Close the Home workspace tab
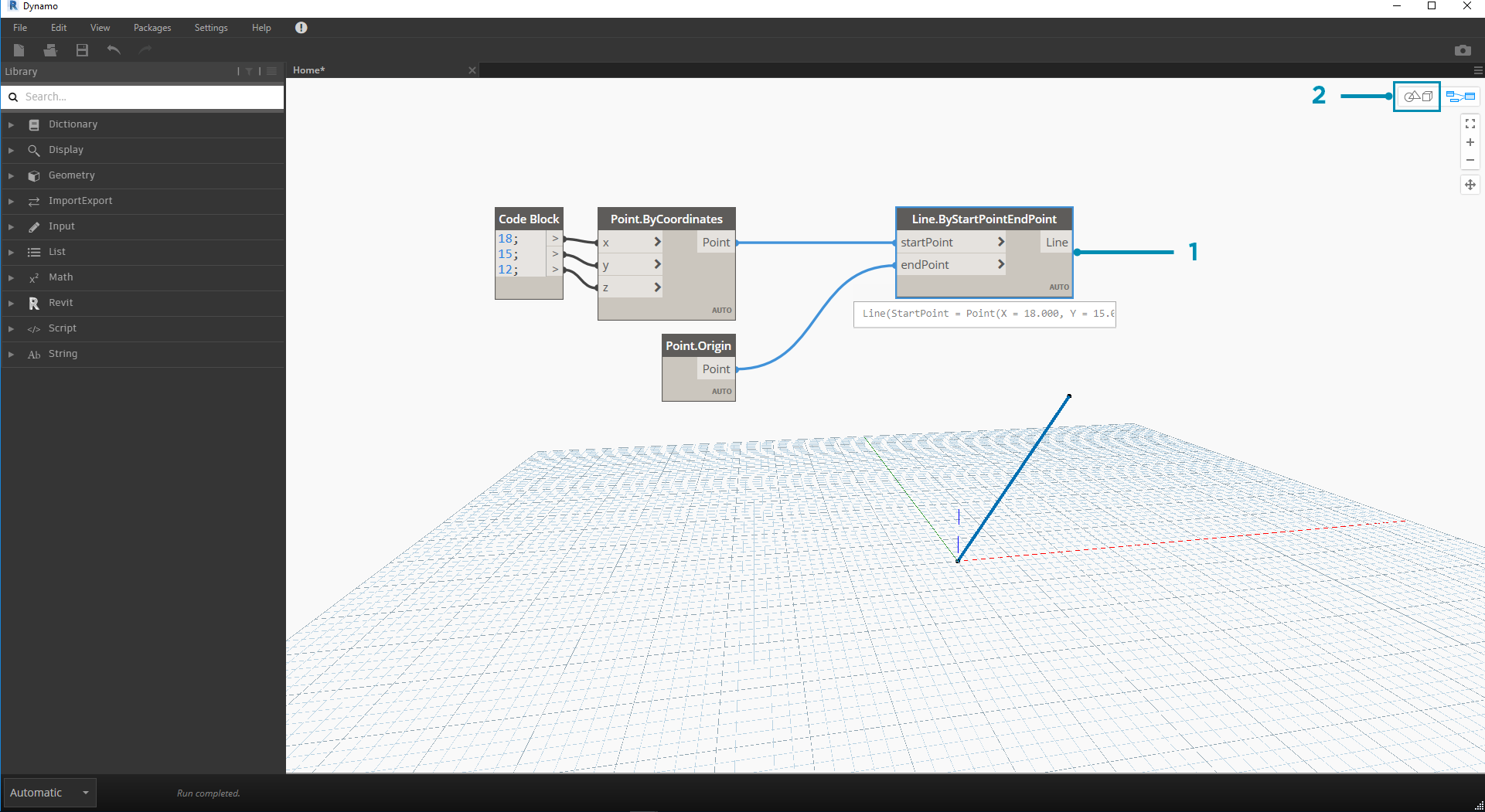The image size is (1485, 812). (x=472, y=70)
